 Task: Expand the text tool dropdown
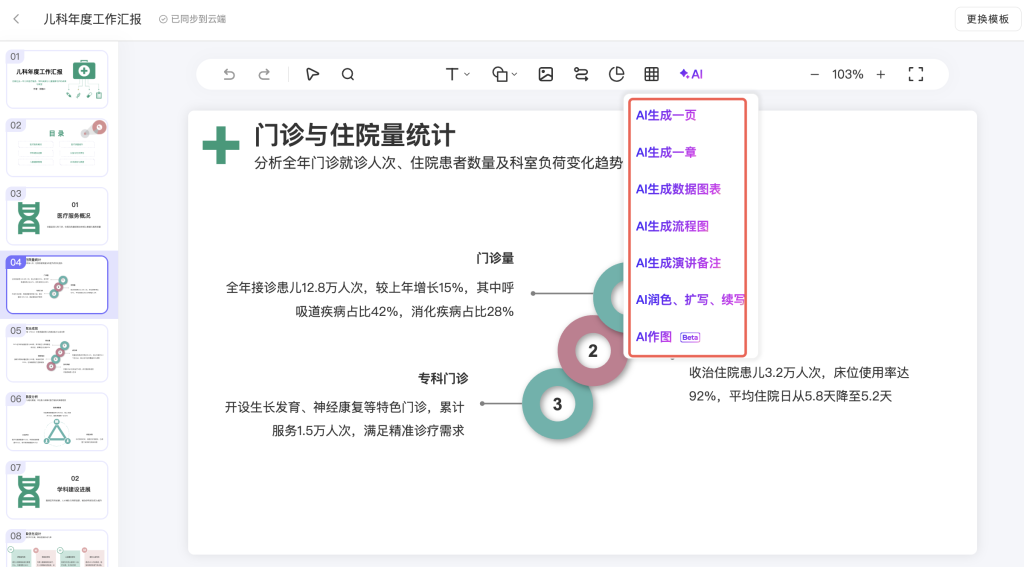point(457,74)
